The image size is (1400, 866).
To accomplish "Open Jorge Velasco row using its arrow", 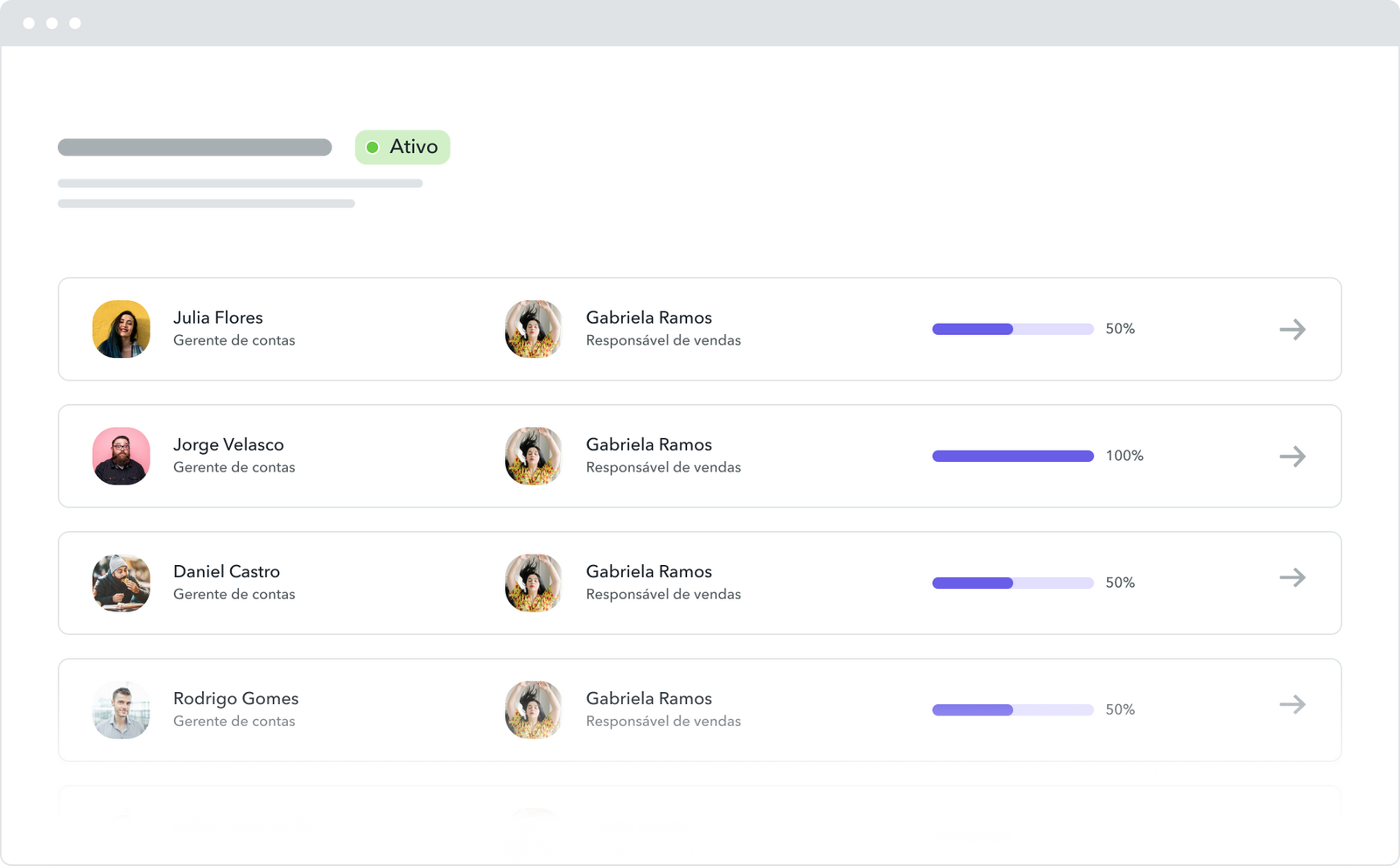I will (1292, 457).
